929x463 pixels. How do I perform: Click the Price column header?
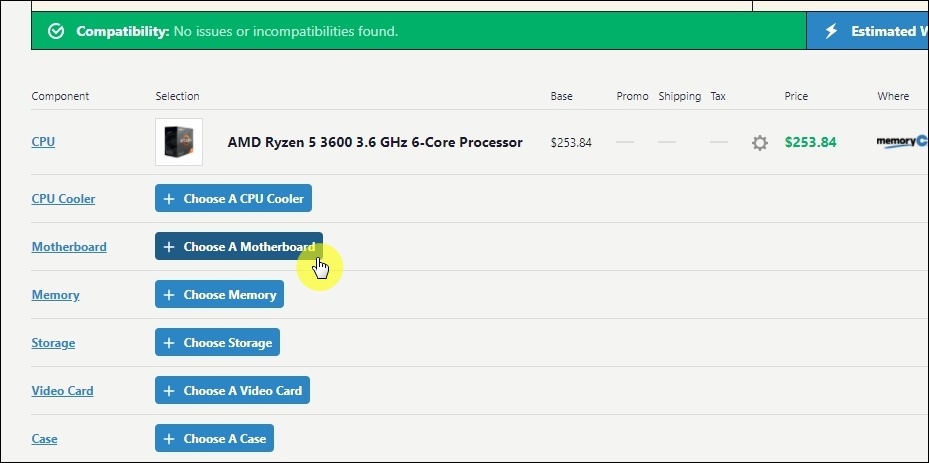(x=796, y=96)
